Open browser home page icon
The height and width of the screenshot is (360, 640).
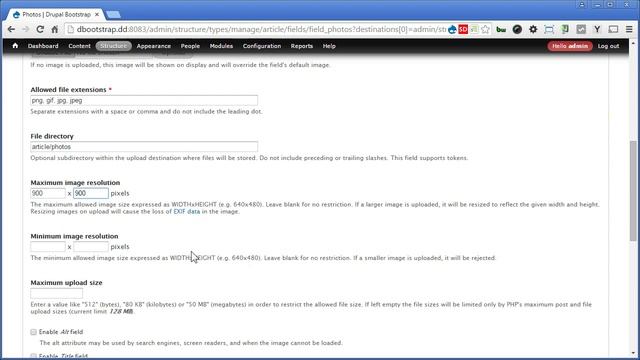[55, 29]
